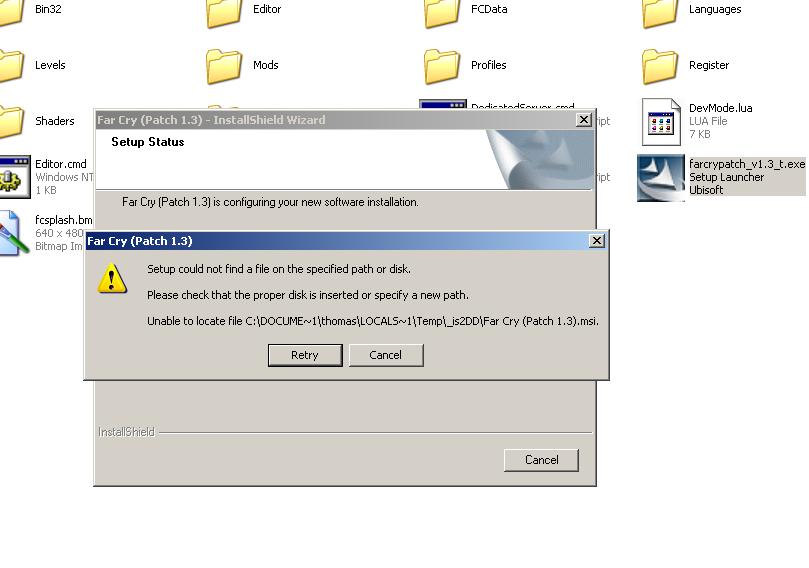
Task: Select the Register folder icon
Action: 660,66
